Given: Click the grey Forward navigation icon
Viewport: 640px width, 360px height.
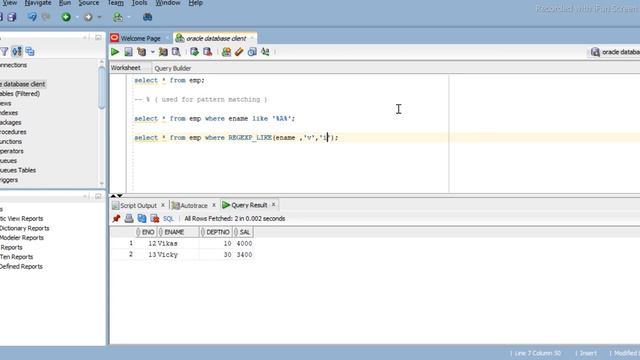Looking at the screenshot, I should tap(88, 17).
